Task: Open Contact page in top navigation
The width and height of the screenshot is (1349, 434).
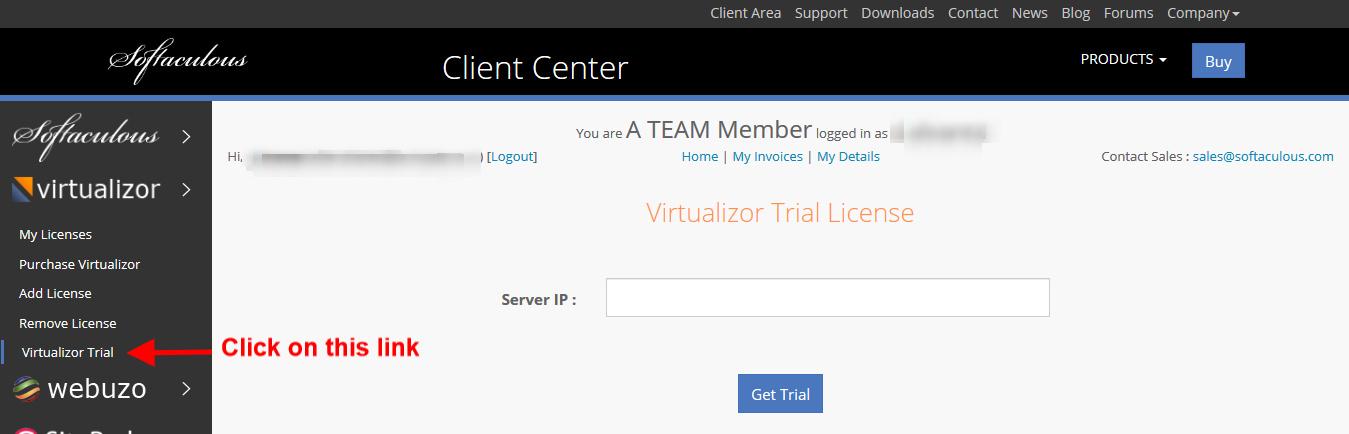Action: [973, 13]
